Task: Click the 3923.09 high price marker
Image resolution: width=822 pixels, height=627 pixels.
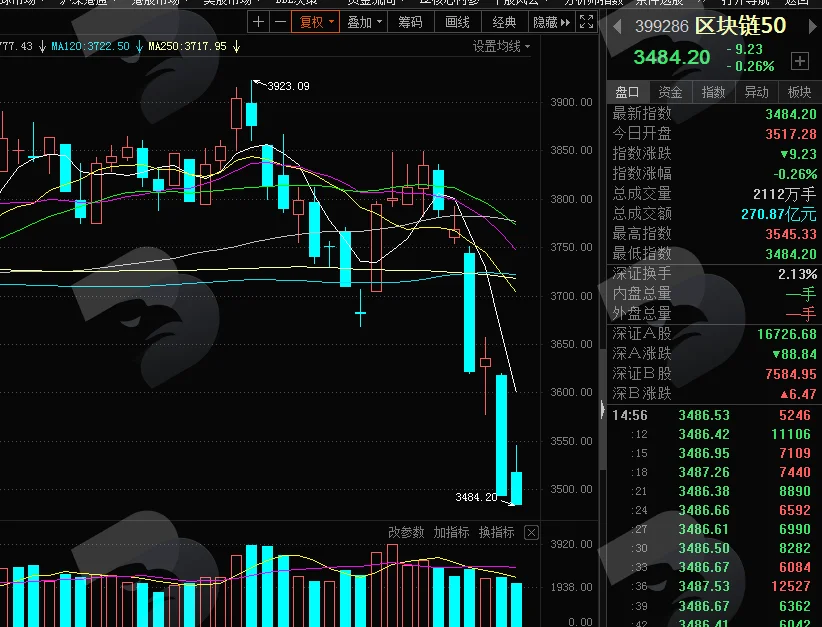Action: coord(288,86)
